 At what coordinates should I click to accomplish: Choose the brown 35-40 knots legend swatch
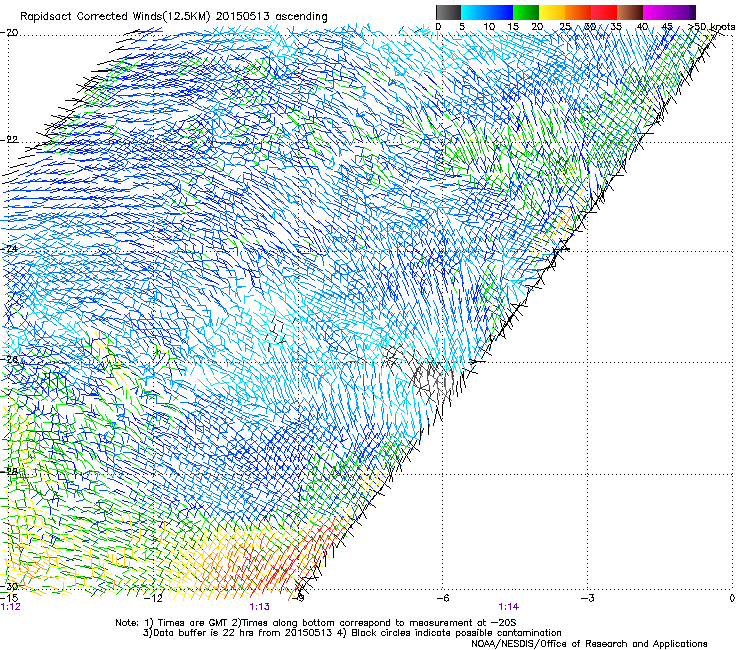click(630, 12)
